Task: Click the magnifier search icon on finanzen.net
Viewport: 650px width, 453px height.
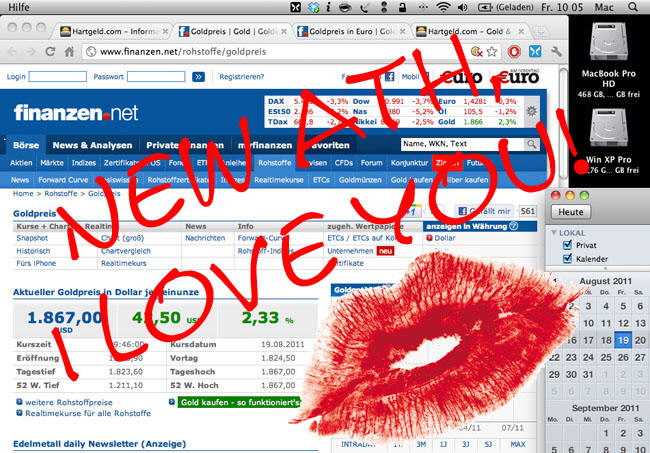Action: pyautogui.click(x=531, y=144)
